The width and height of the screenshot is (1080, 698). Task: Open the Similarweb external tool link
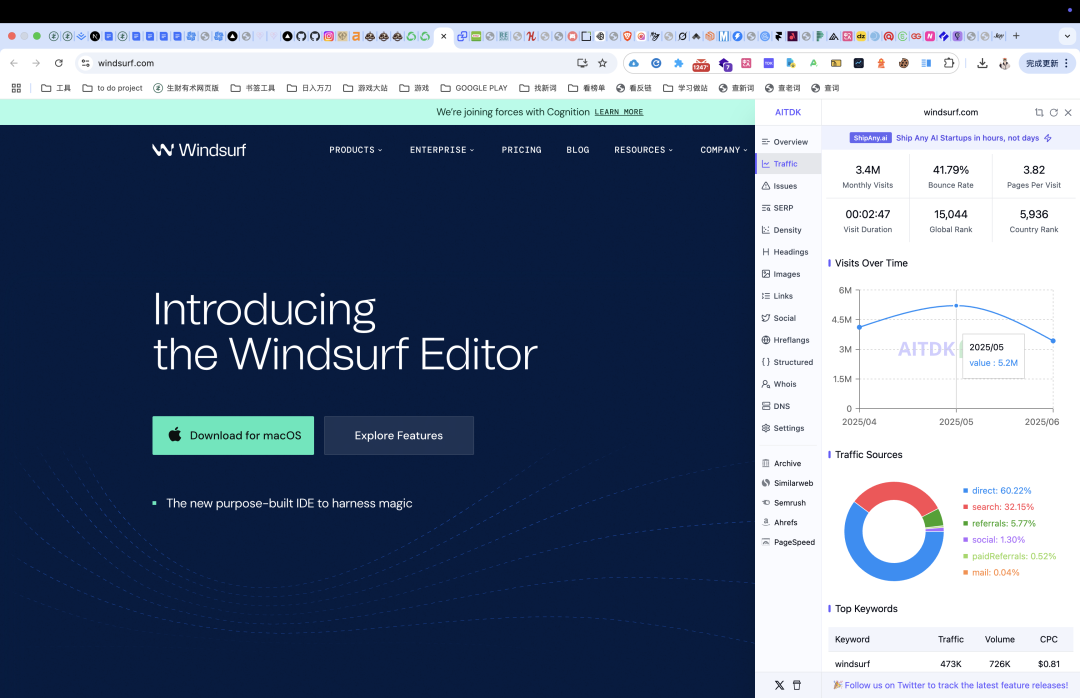pos(787,484)
